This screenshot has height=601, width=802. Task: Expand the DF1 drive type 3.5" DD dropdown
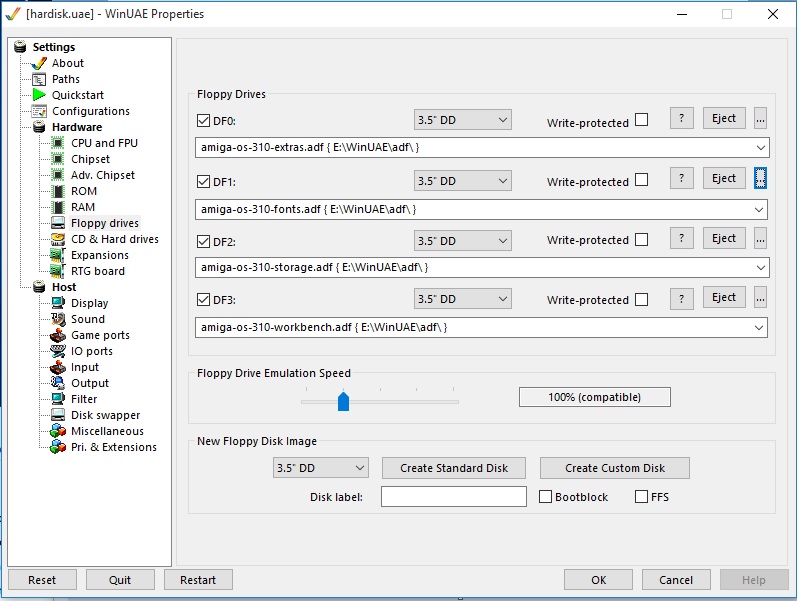pyautogui.click(x=462, y=181)
